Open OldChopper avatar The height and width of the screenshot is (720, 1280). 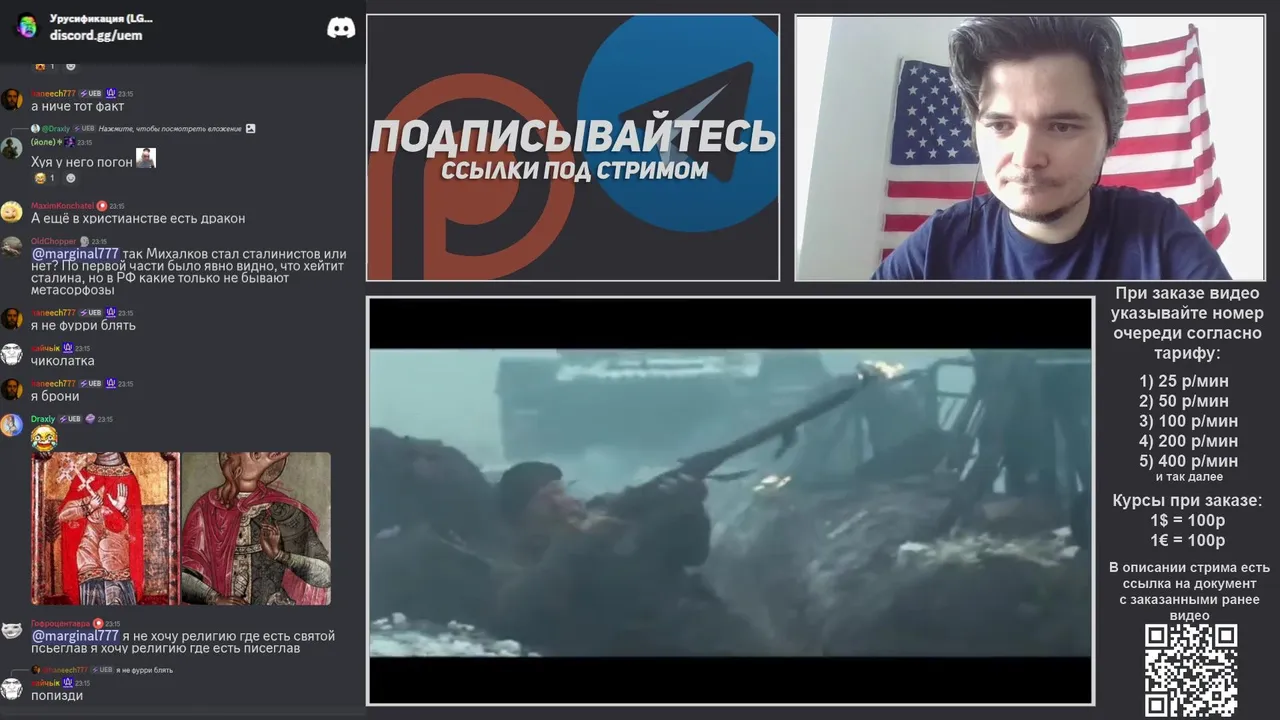pos(11,247)
